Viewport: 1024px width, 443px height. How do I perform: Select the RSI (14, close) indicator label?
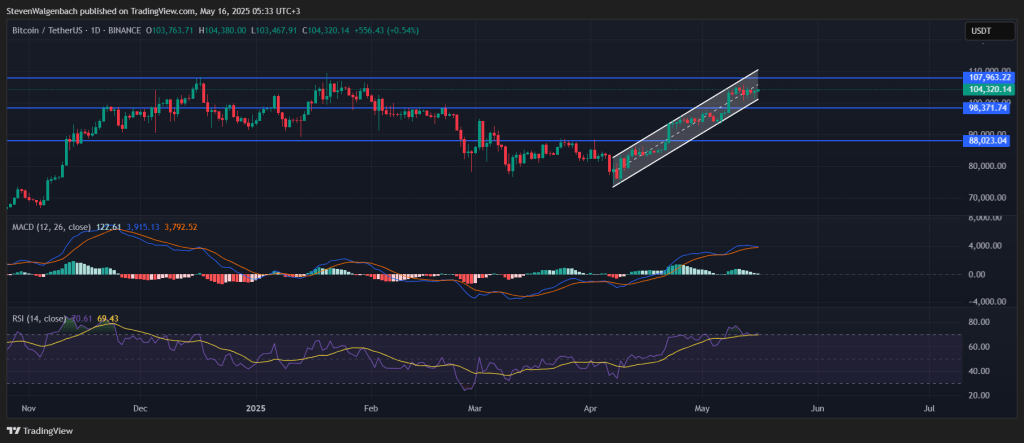click(x=39, y=317)
